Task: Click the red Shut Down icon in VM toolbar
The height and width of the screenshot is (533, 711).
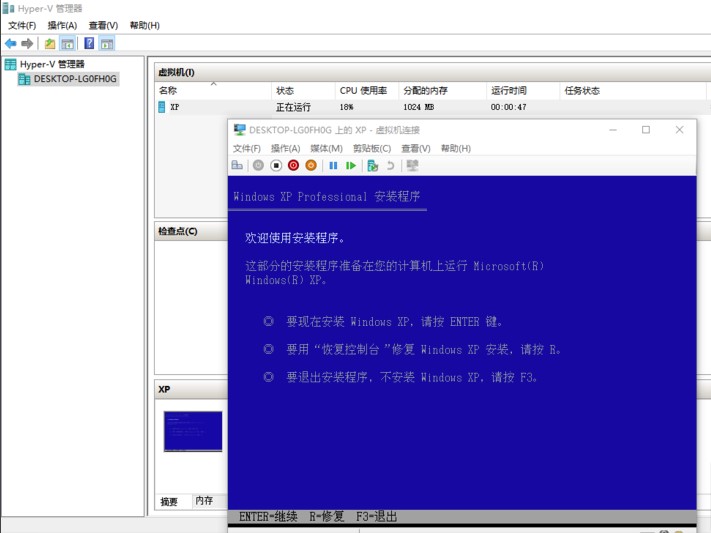Action: click(293, 166)
